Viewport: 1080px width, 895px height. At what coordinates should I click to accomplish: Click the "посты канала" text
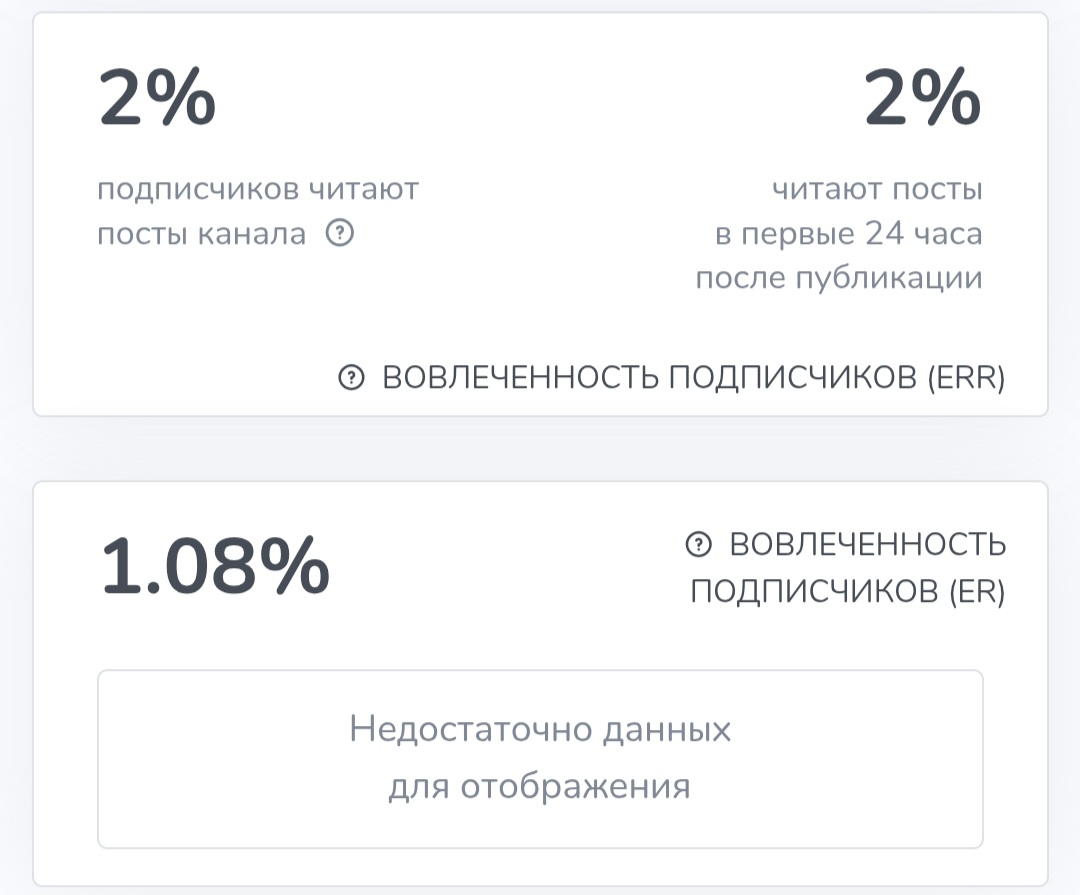coord(201,235)
